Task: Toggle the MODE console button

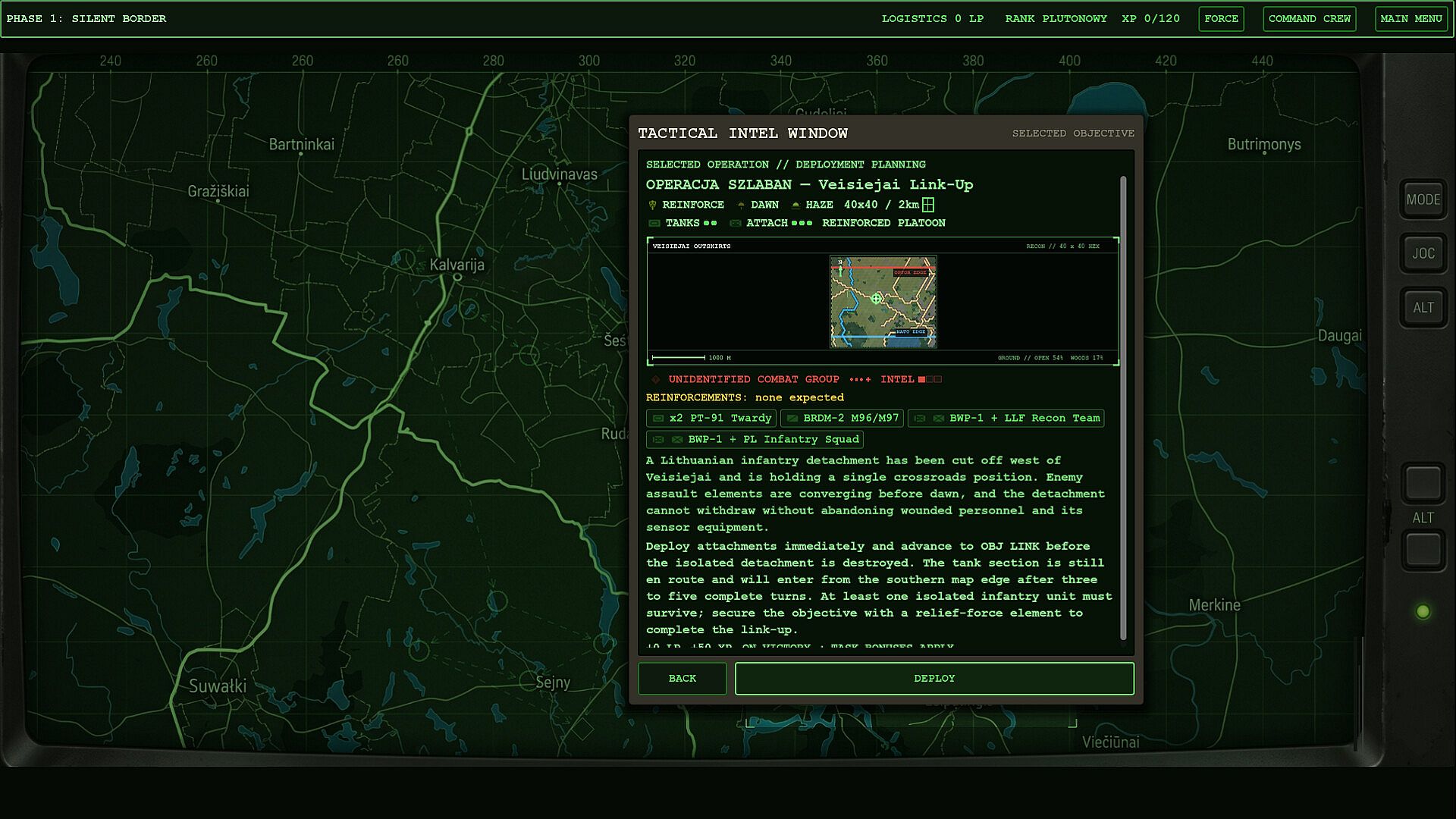Action: [x=1423, y=200]
